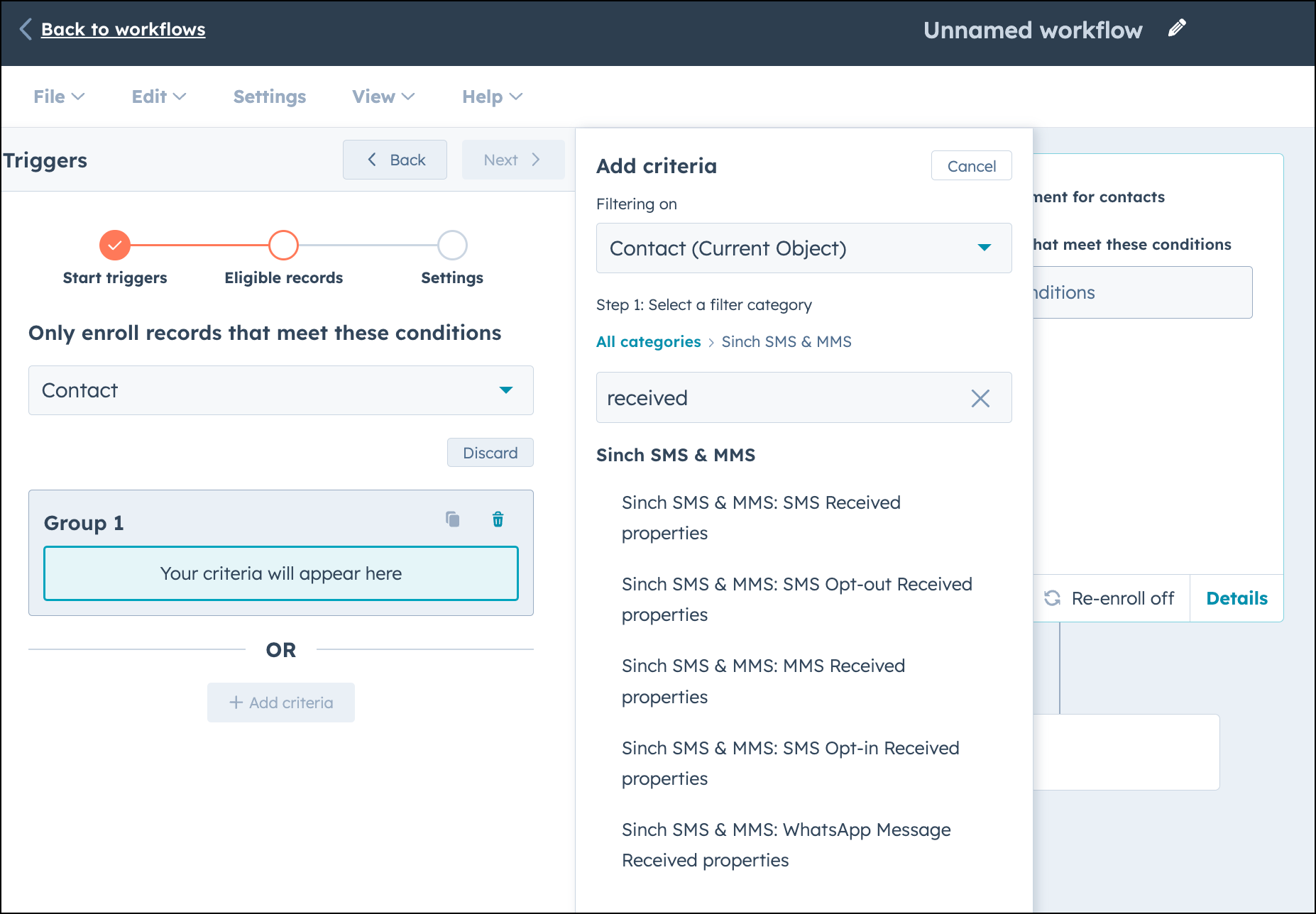Expand the Contact object dropdown
Screen dimensions: 1316x914
(281, 390)
